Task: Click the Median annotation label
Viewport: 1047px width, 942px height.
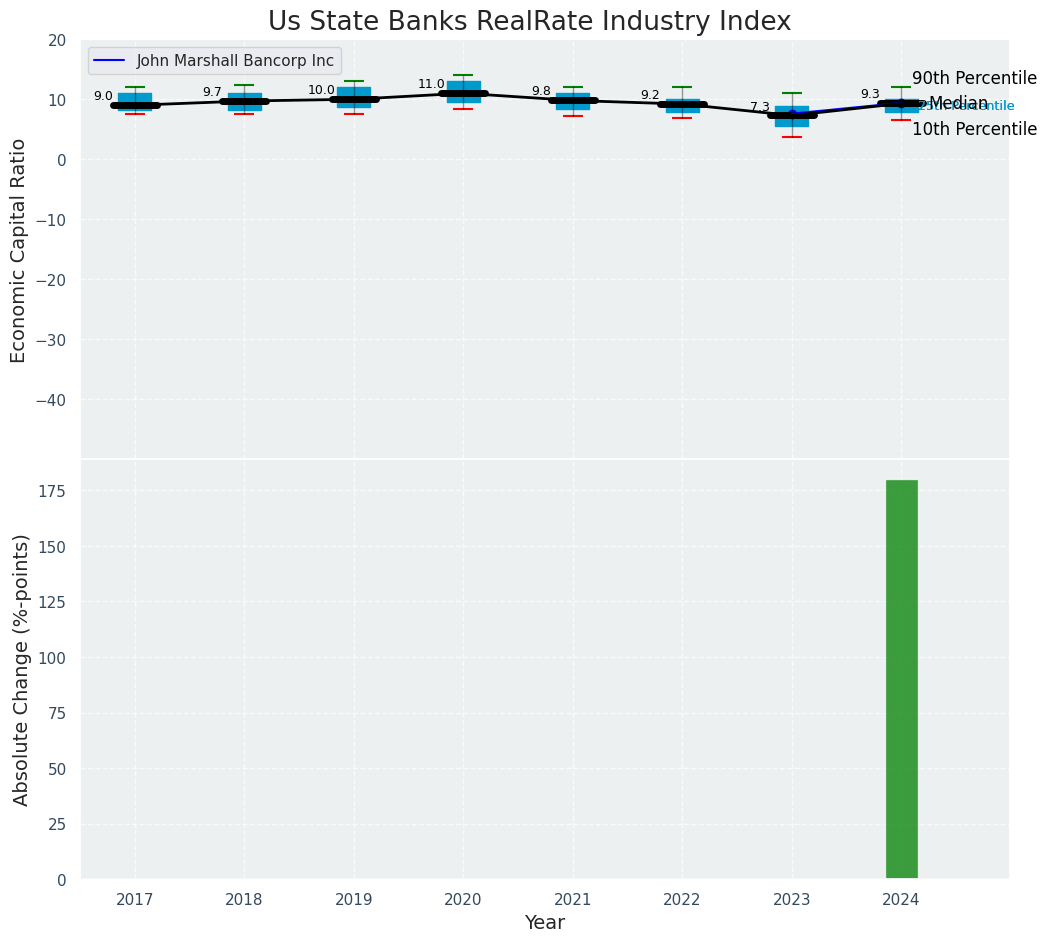Action: point(958,103)
